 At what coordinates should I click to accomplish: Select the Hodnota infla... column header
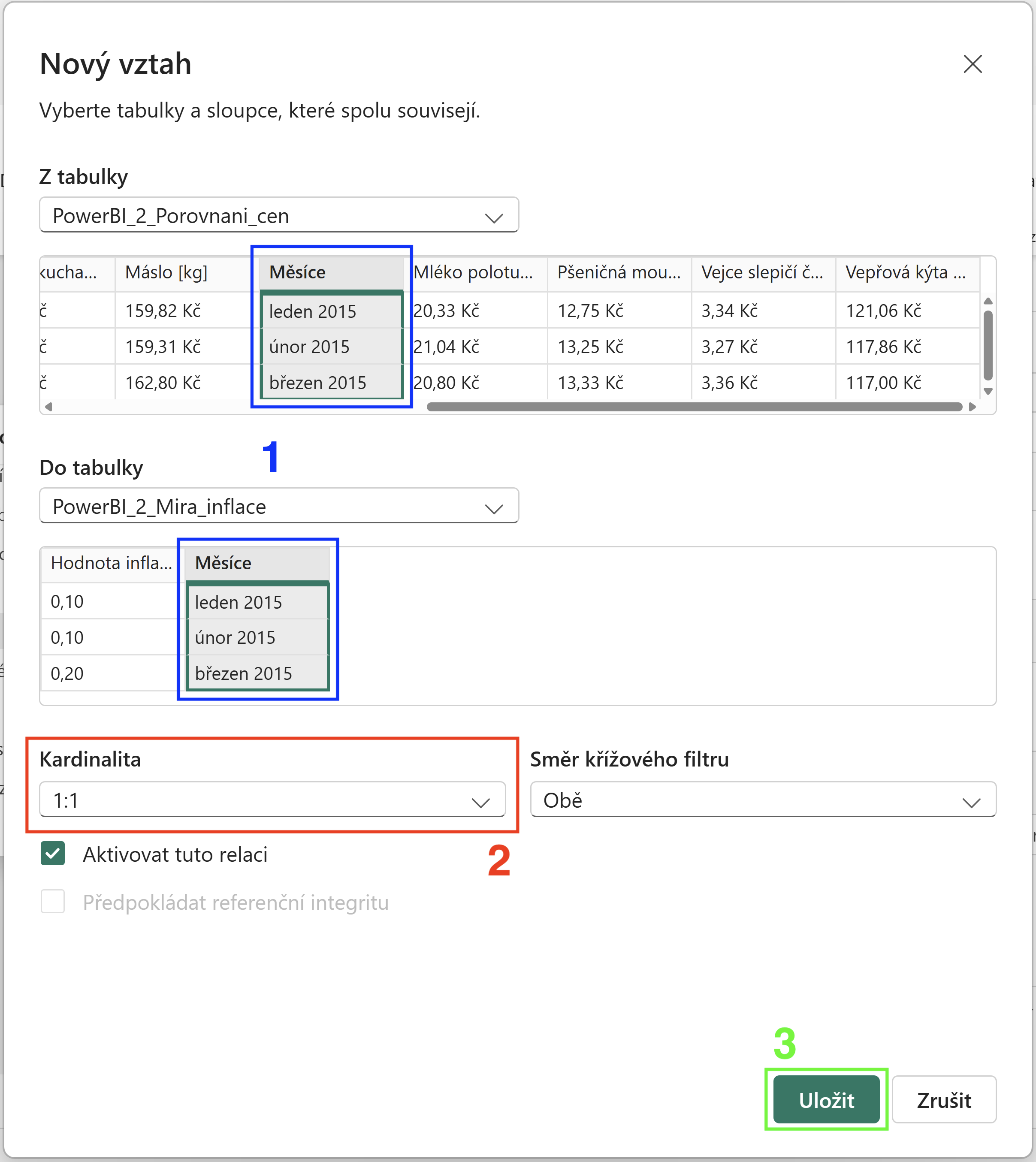click(112, 563)
